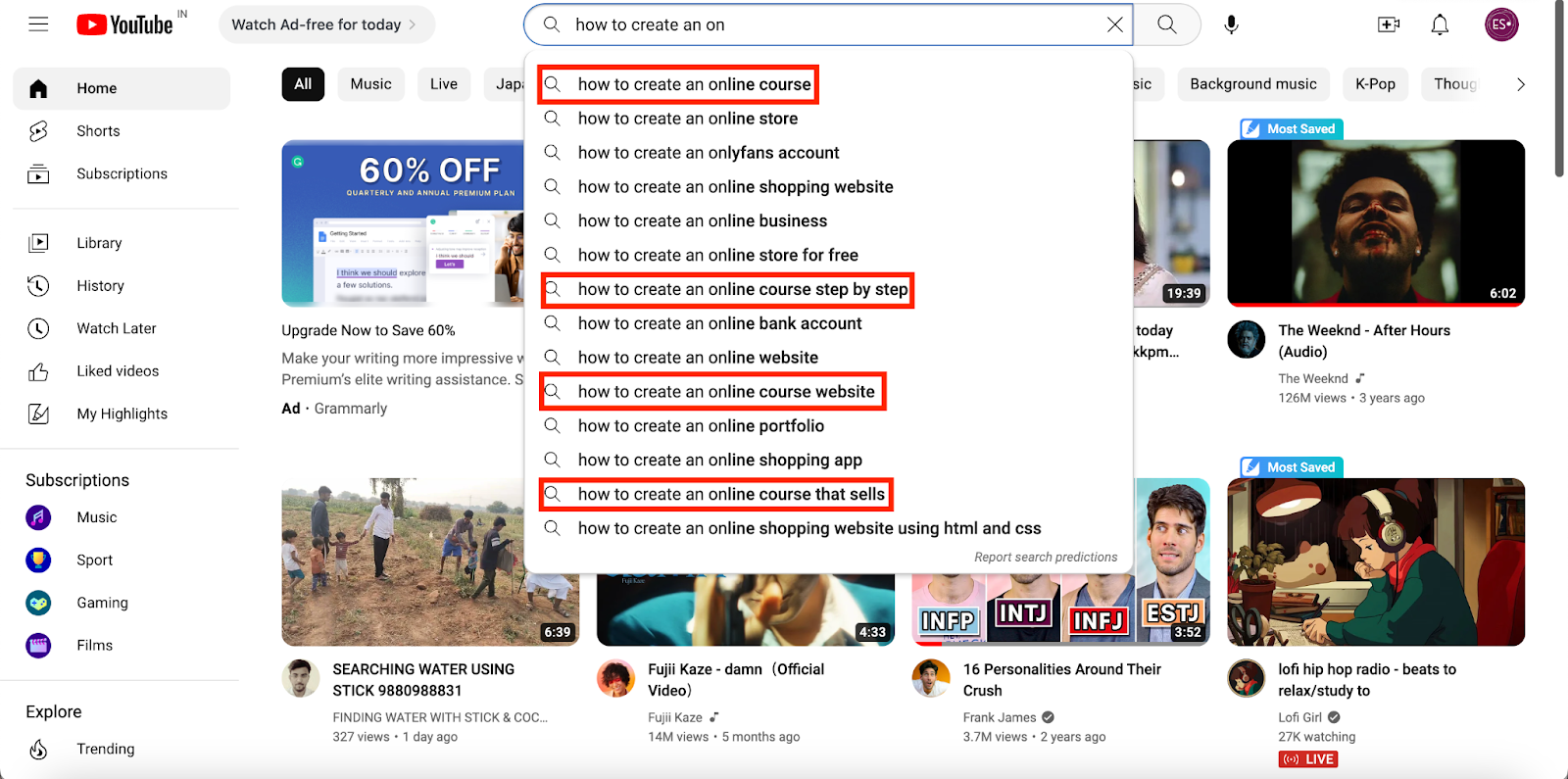
Task: Open lofi hip hop radio thumbnail
Action: pyautogui.click(x=1376, y=562)
